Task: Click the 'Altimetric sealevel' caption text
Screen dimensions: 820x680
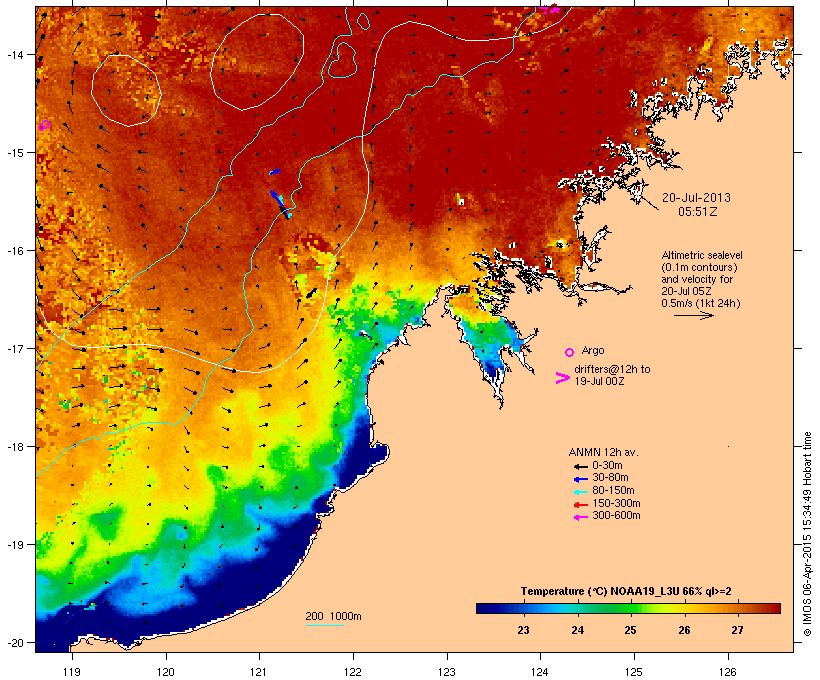Action: 702,255
